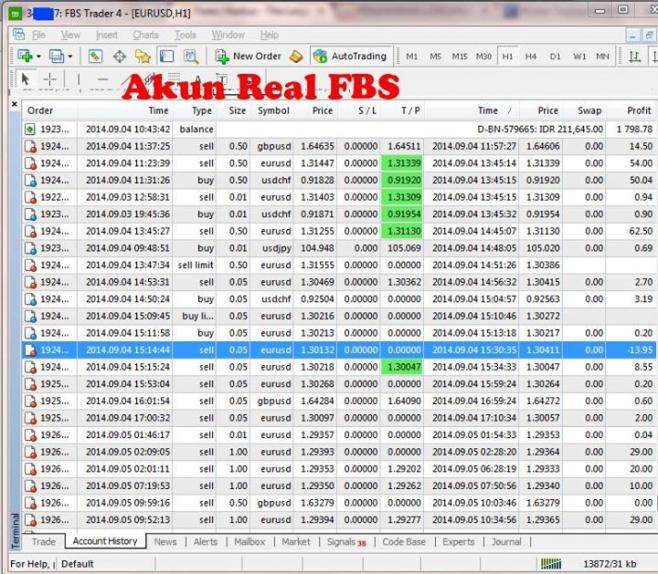The height and width of the screenshot is (574, 658).
Task: Switch to the Alerts tab
Action: pos(205,542)
